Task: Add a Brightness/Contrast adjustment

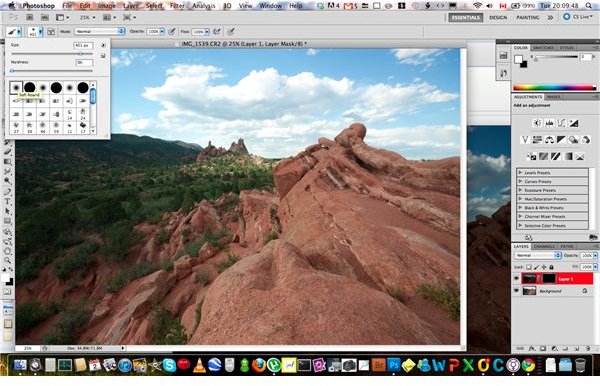Action: click(537, 123)
